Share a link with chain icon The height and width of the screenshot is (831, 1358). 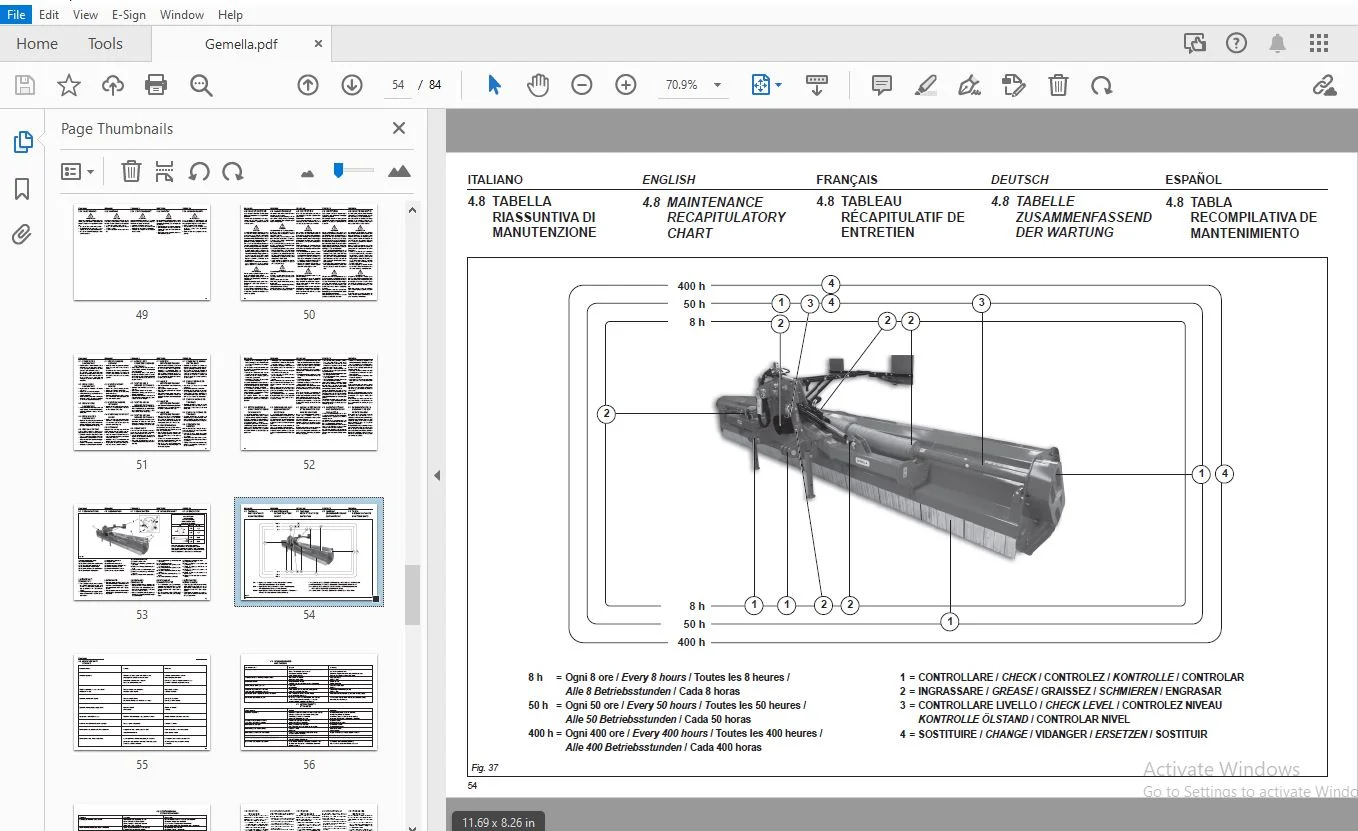pos(1324,85)
